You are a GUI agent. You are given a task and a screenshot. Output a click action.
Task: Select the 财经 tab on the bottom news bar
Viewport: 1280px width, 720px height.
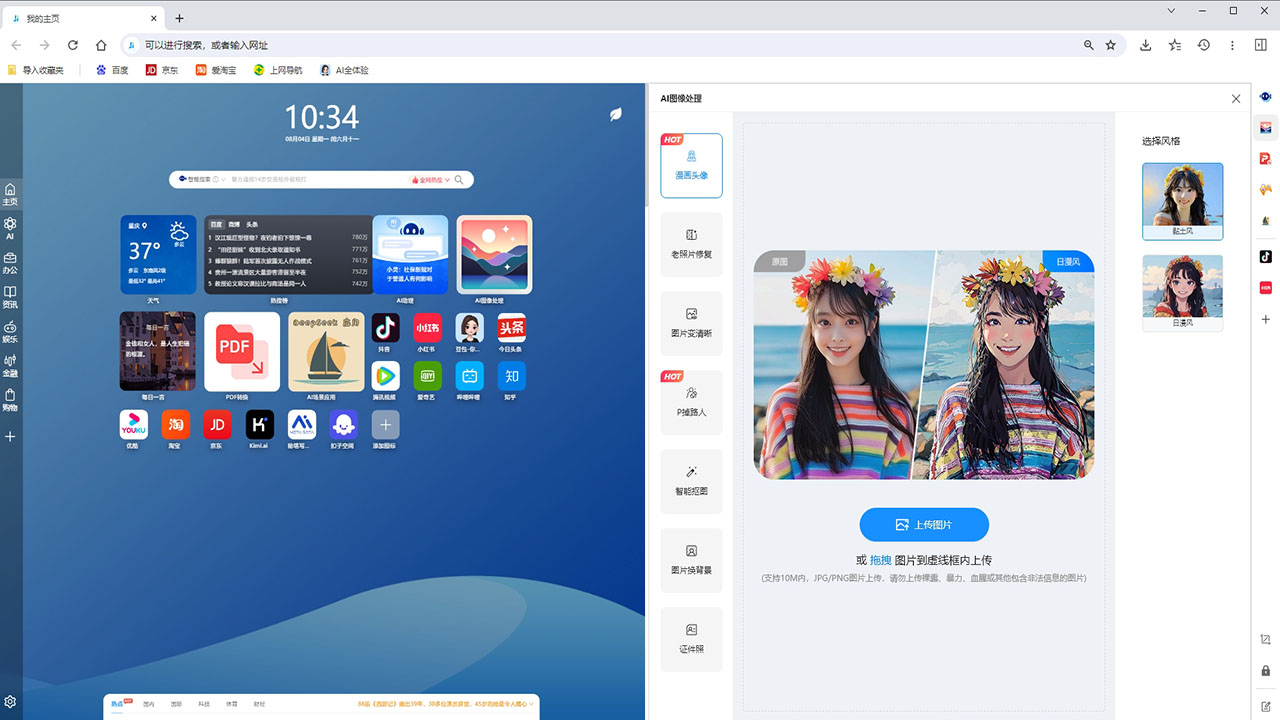(x=259, y=704)
